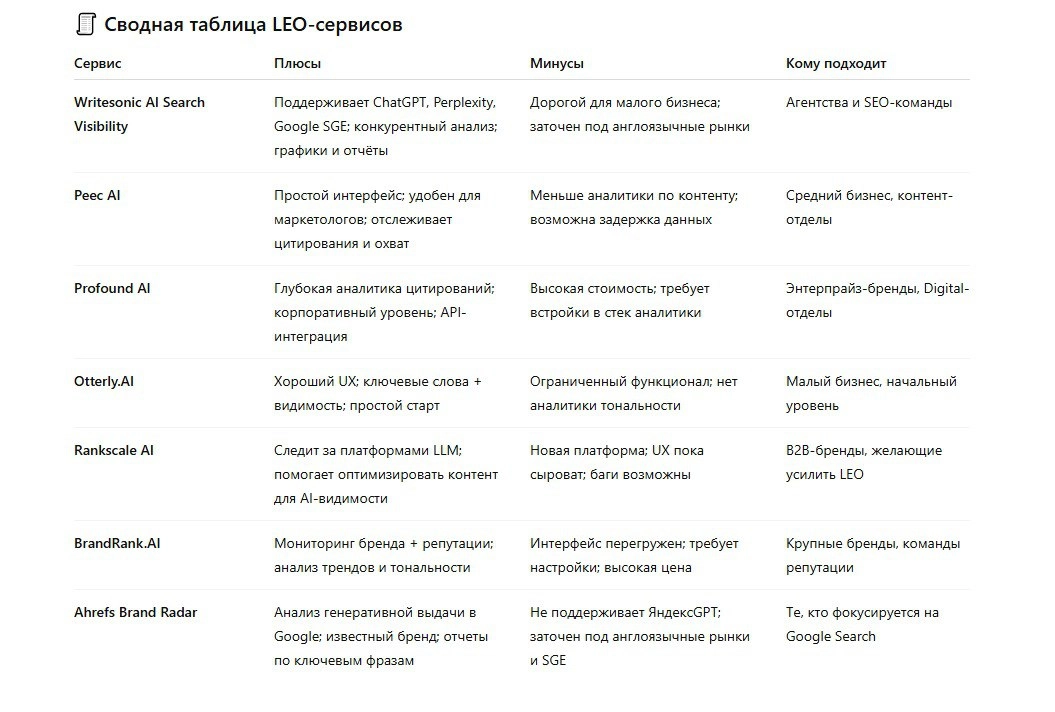The image size is (1055, 712).
Task: Select the Otterly.AI service name
Action: (x=104, y=381)
